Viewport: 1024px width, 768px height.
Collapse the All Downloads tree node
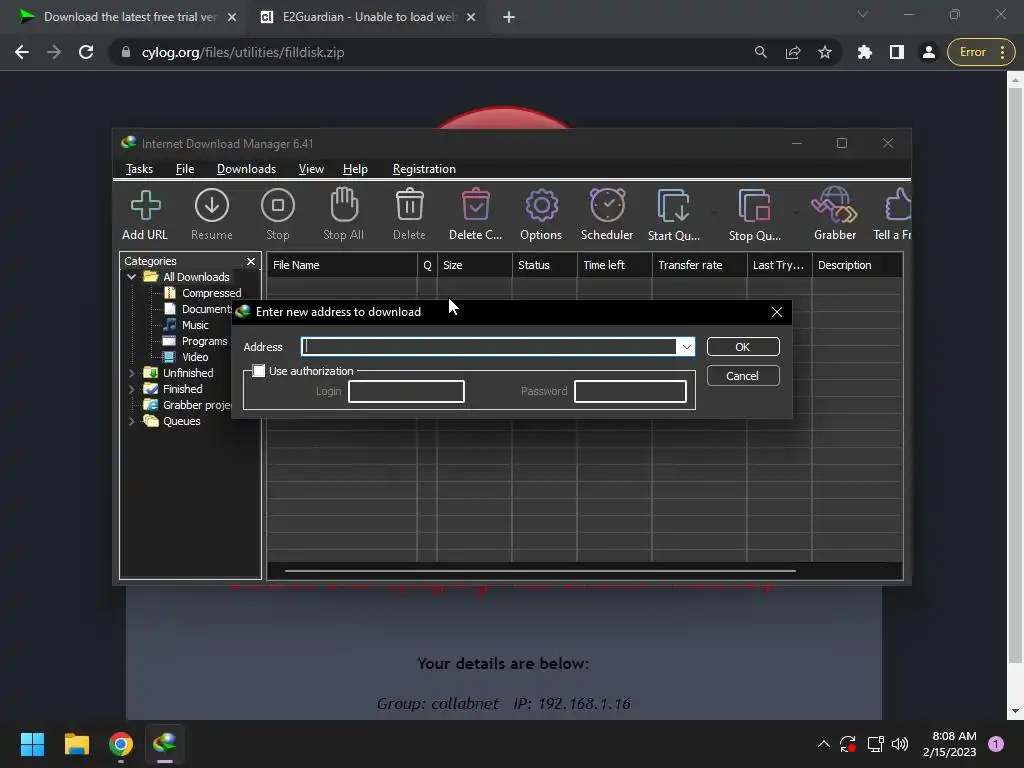131,277
